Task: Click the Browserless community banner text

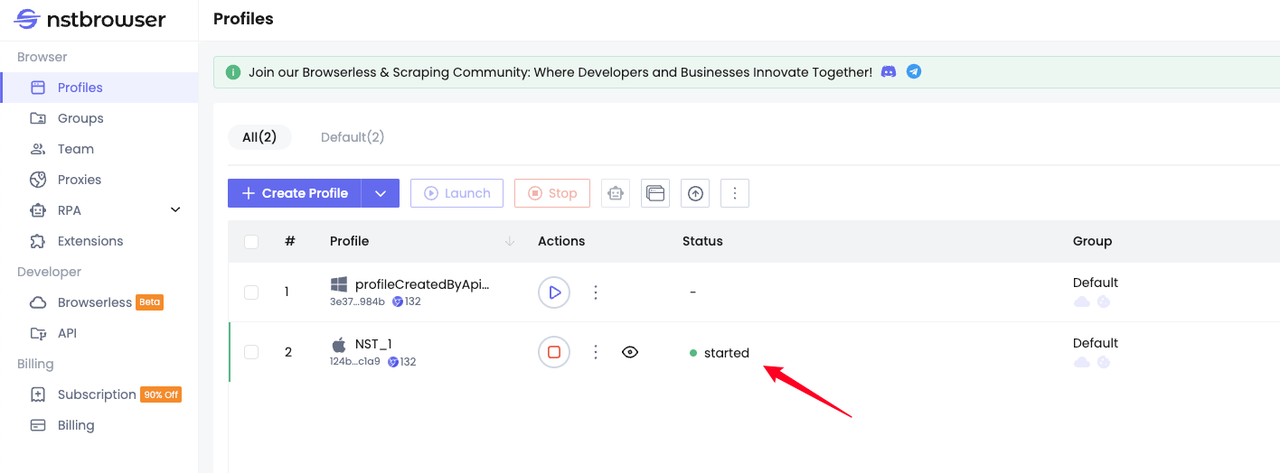Action: [x=561, y=72]
